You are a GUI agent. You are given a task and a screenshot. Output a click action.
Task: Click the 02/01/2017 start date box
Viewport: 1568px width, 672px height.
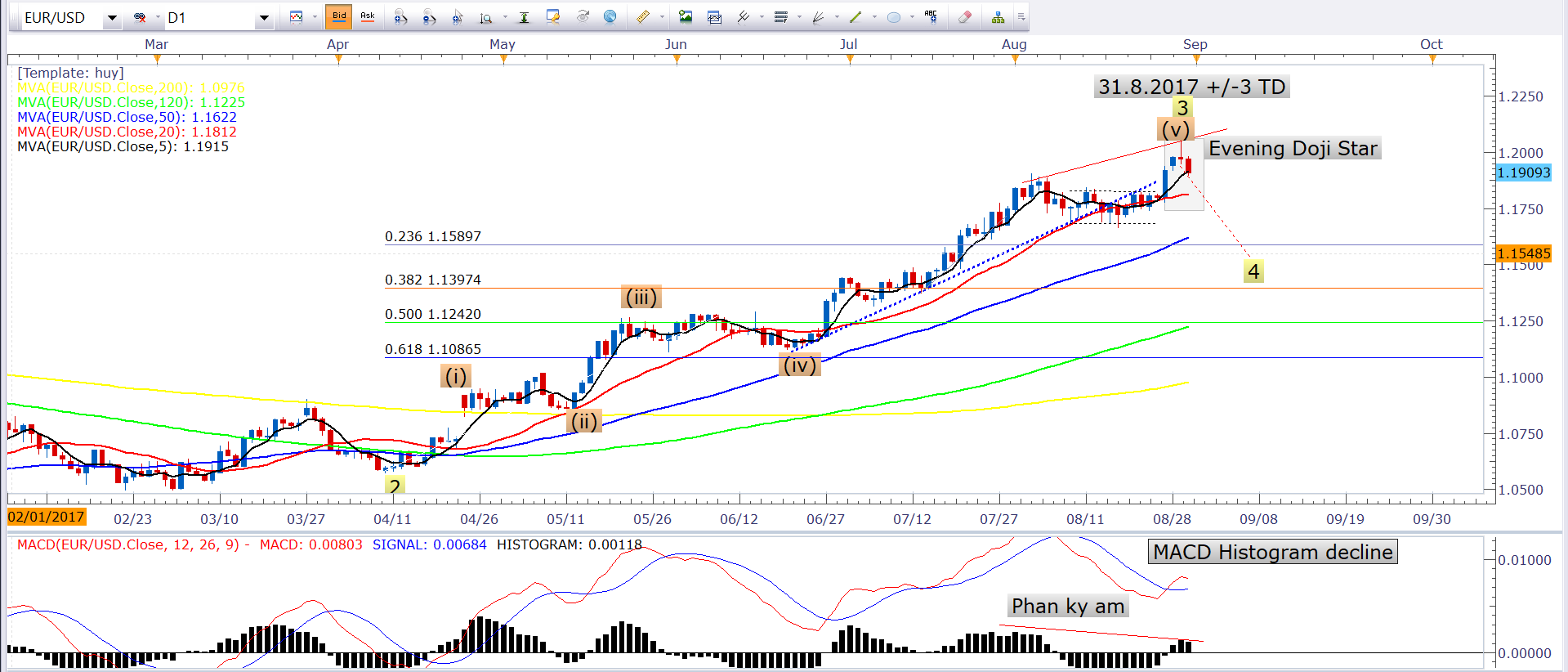coord(47,517)
